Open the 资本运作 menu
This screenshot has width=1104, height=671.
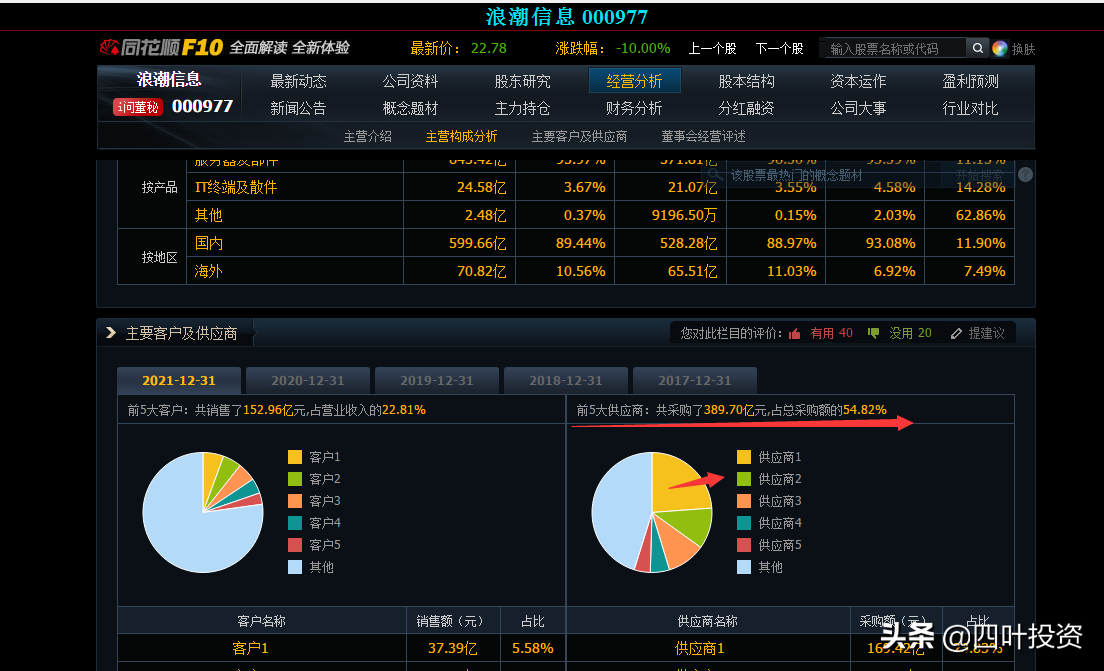point(858,82)
